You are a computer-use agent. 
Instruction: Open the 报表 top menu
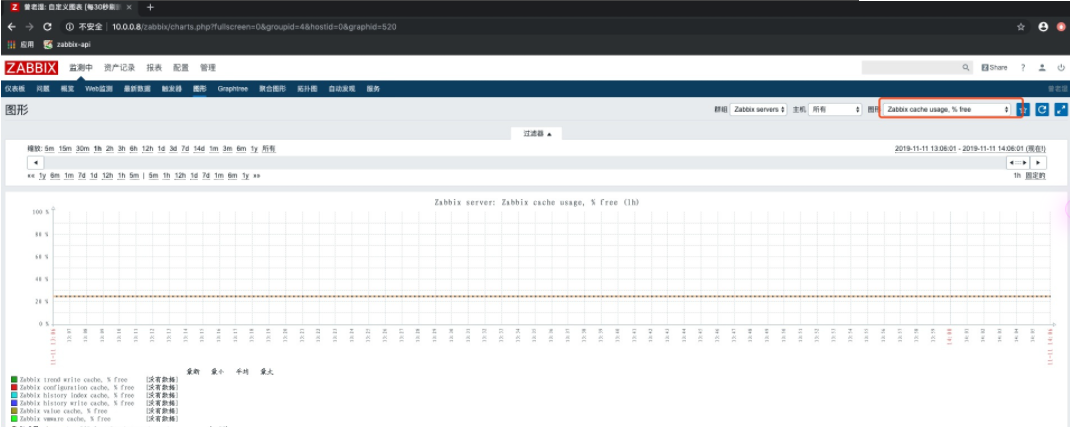[x=154, y=68]
